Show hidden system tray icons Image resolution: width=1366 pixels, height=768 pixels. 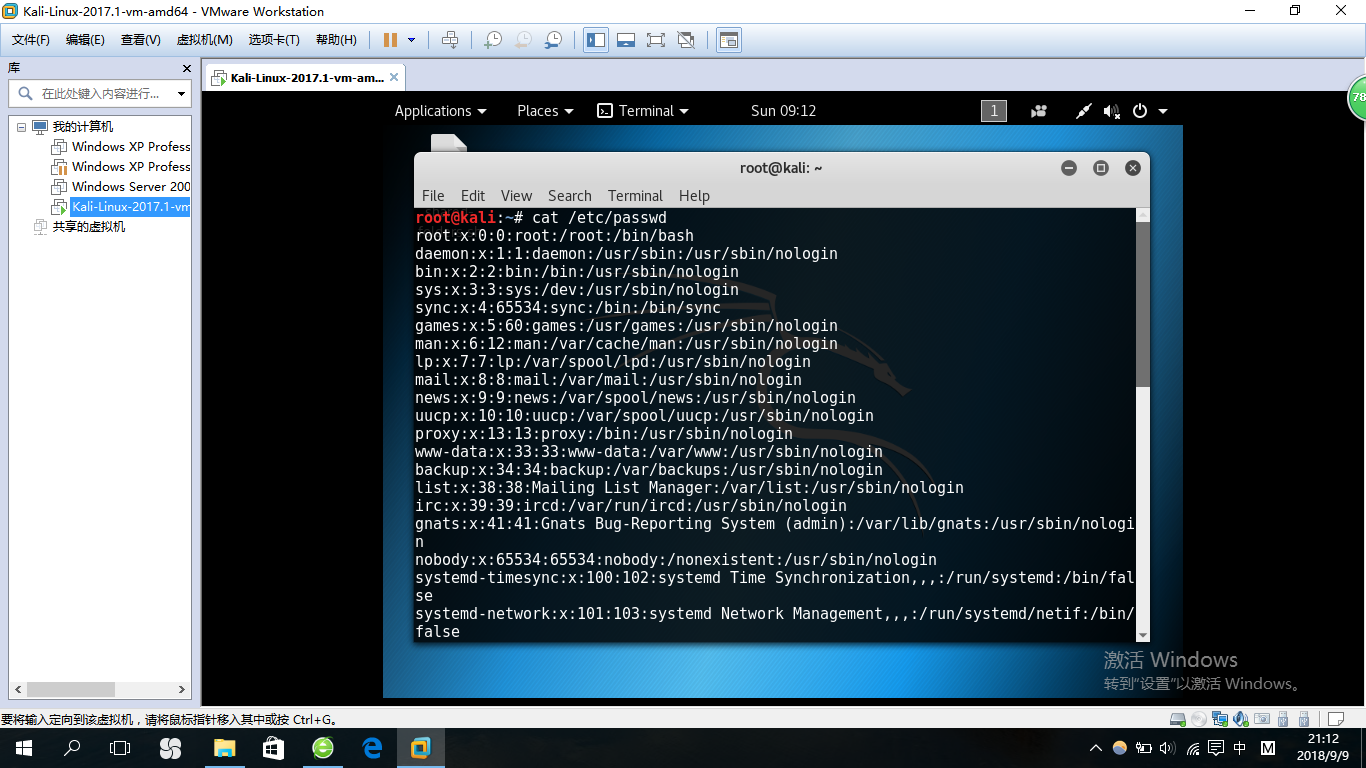coord(1096,748)
